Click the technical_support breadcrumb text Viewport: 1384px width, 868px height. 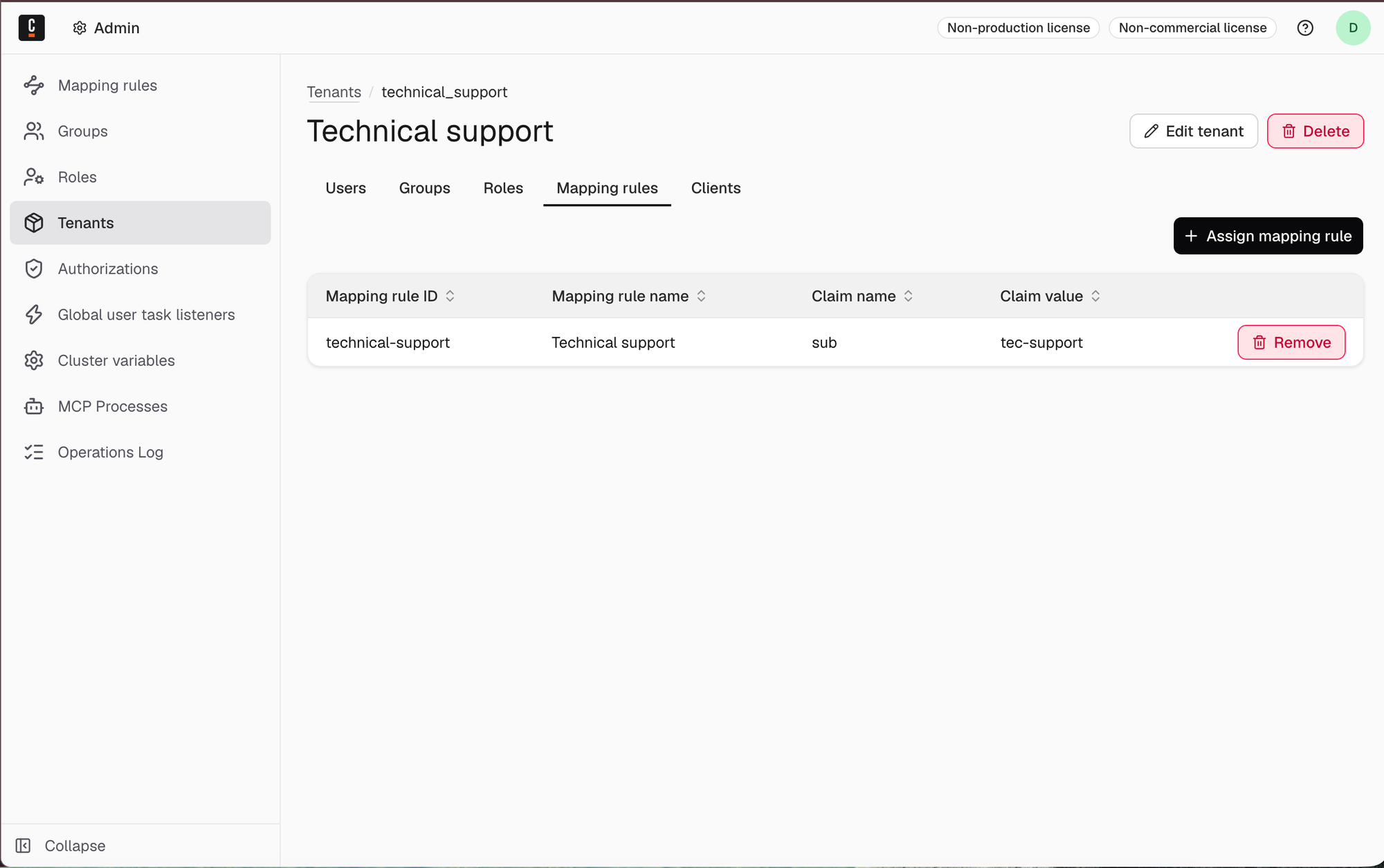point(444,92)
